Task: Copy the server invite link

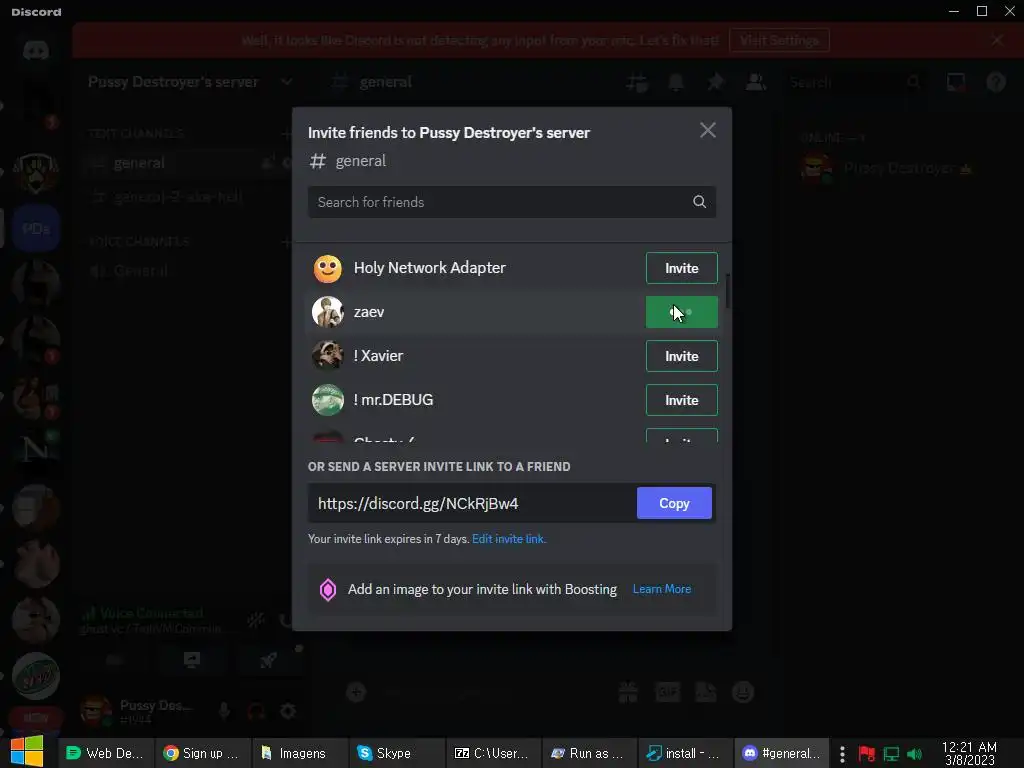Action: tap(674, 503)
